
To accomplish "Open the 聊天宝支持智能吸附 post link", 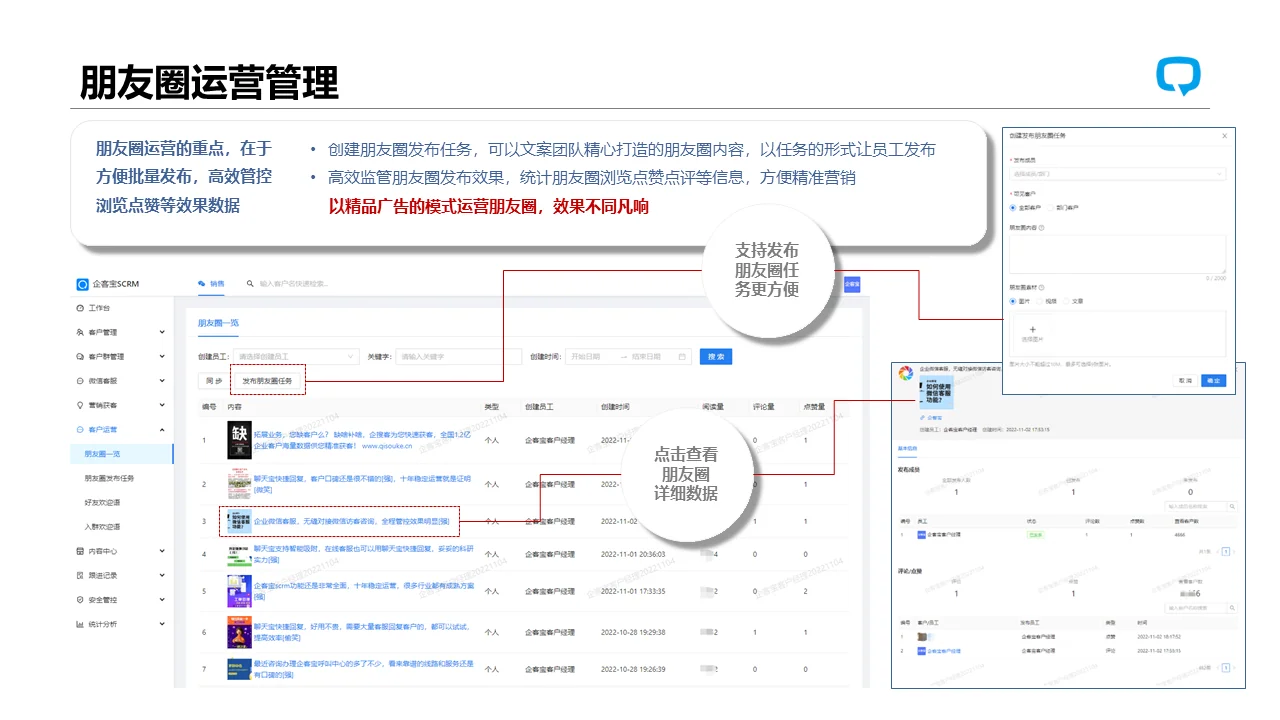I will click(364, 554).
